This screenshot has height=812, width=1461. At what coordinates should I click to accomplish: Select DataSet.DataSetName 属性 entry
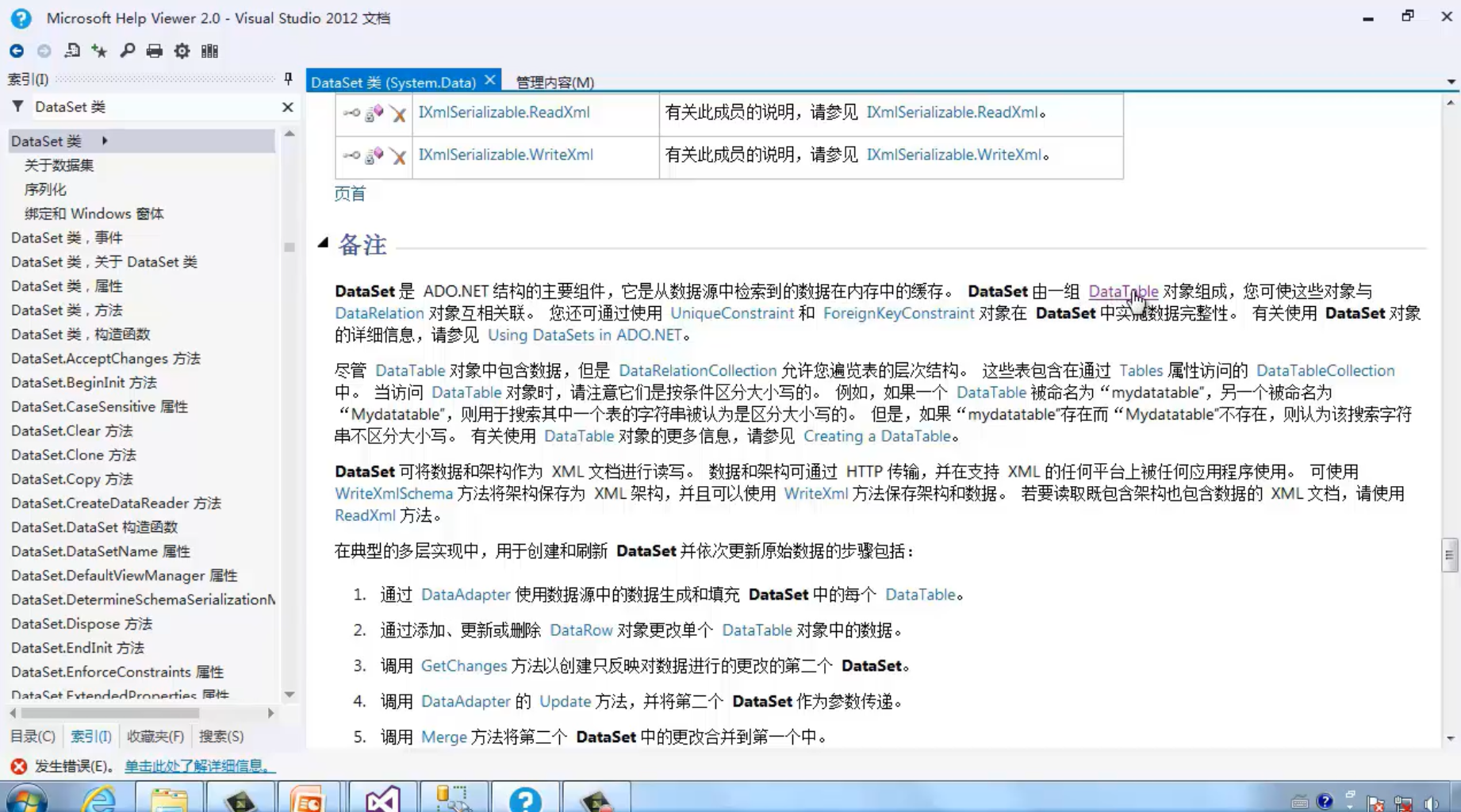101,551
